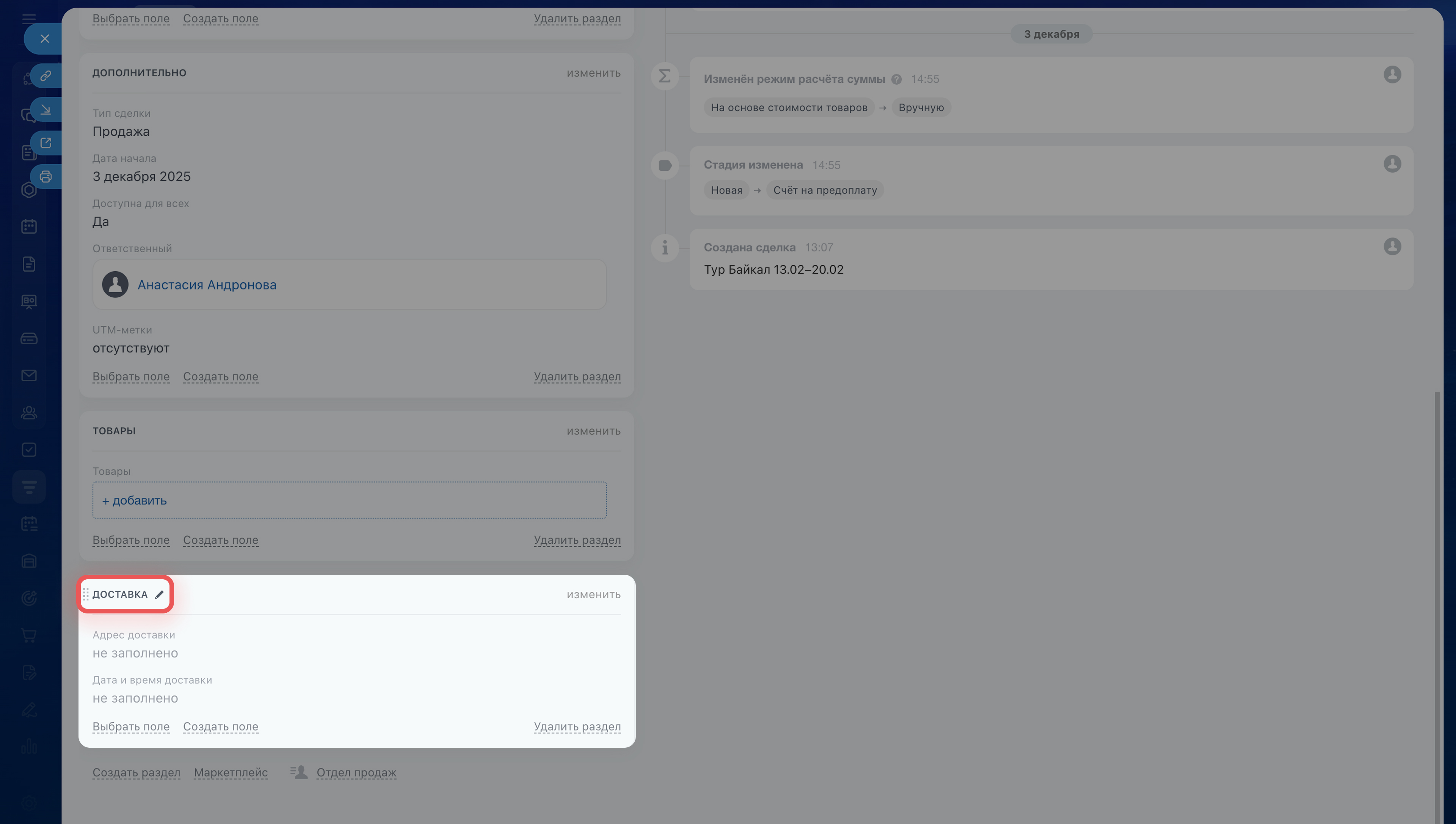Click the drag handle of the ДОСТАВКА section
1456x824 pixels.
click(85, 594)
